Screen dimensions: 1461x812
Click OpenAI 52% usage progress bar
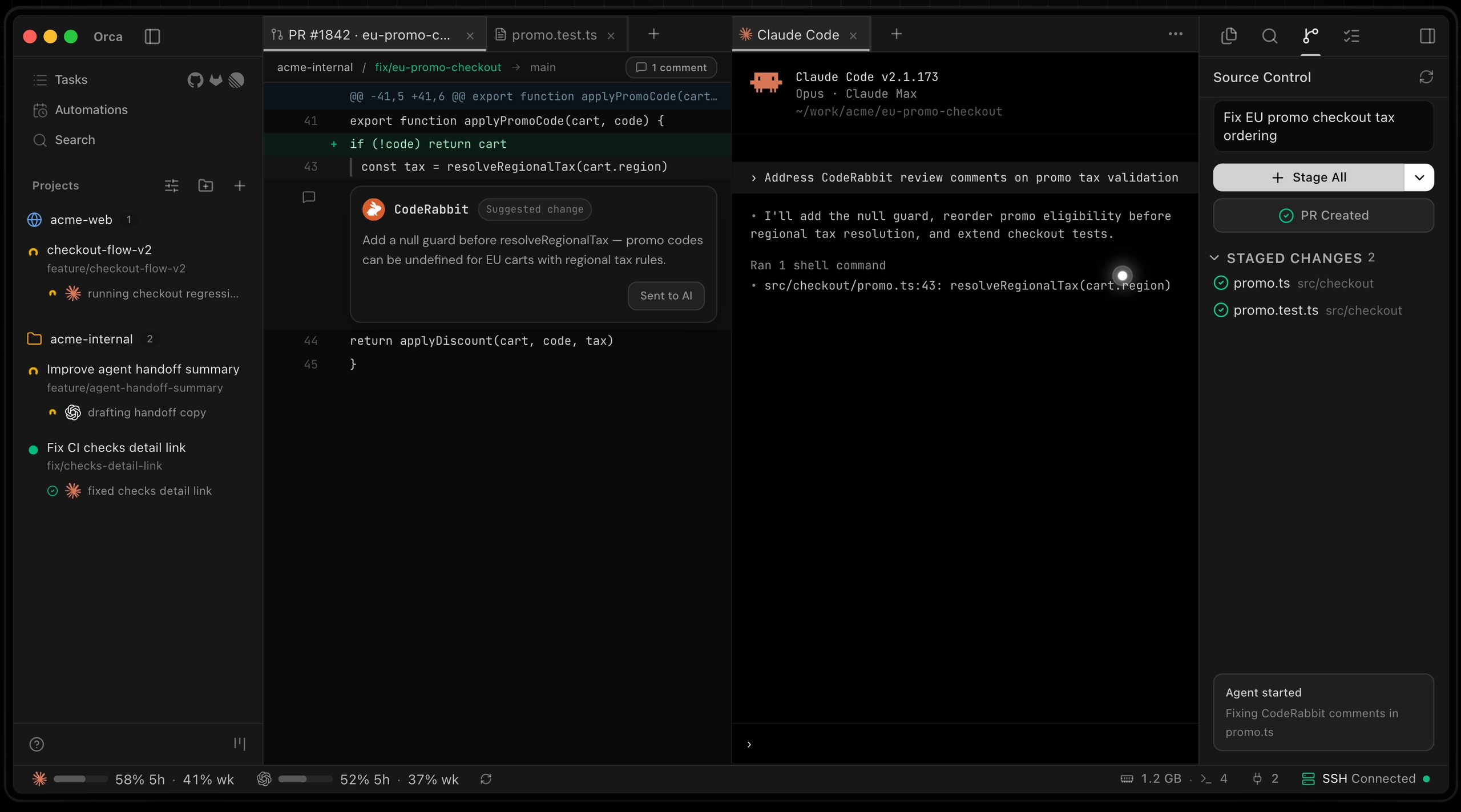pos(305,779)
